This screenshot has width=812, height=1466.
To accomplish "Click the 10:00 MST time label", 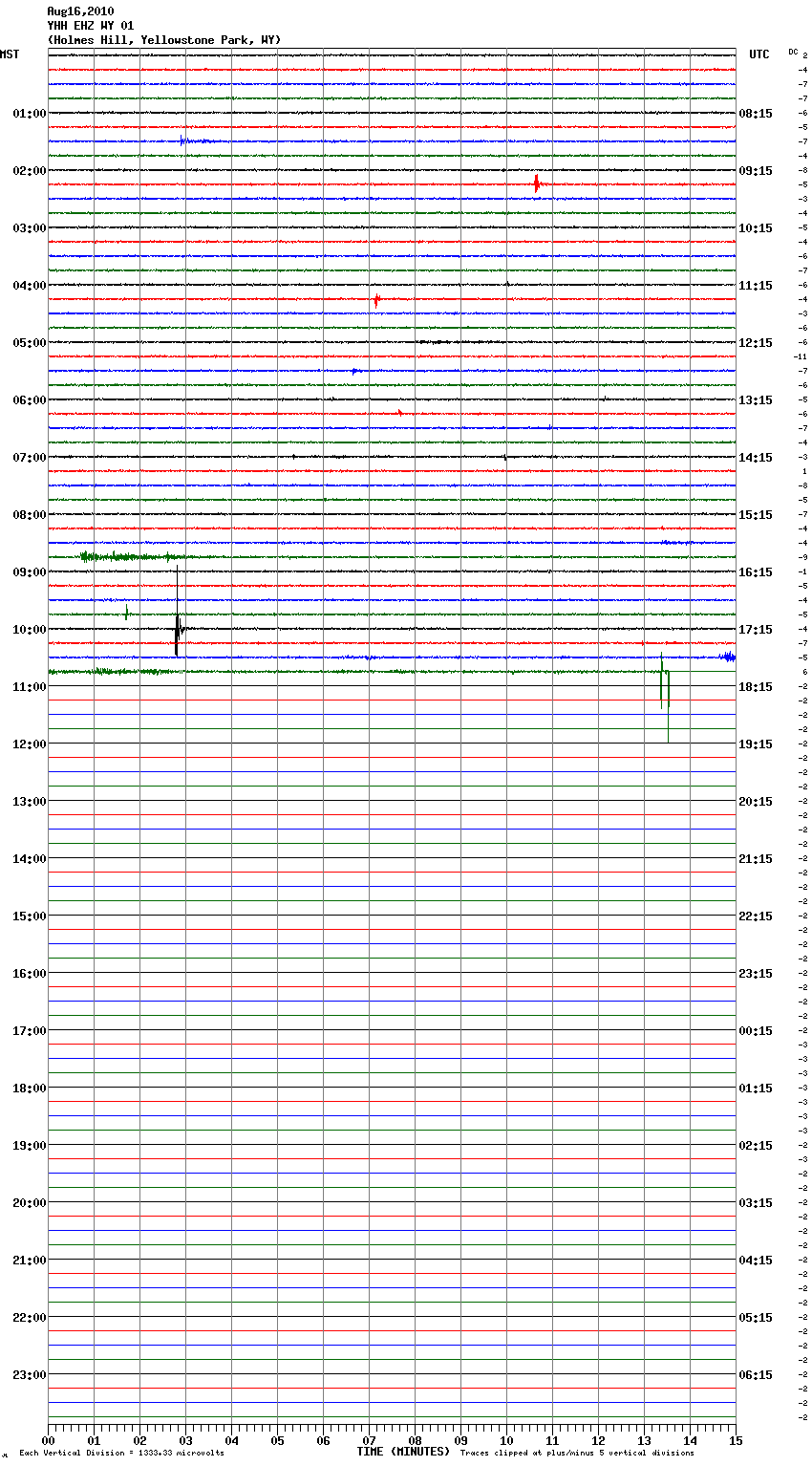I will [x=30, y=629].
